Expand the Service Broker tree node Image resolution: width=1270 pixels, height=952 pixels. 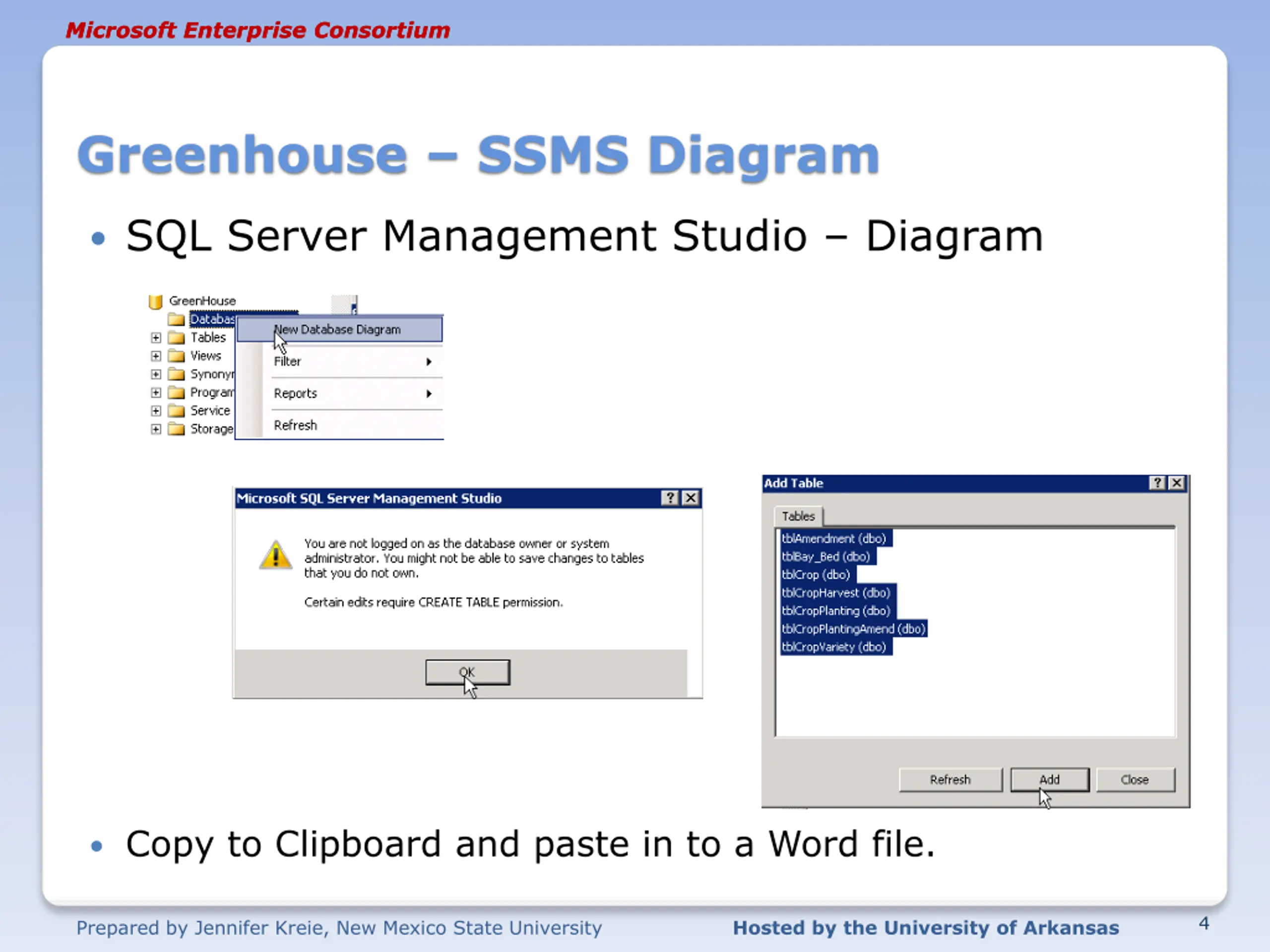point(156,411)
